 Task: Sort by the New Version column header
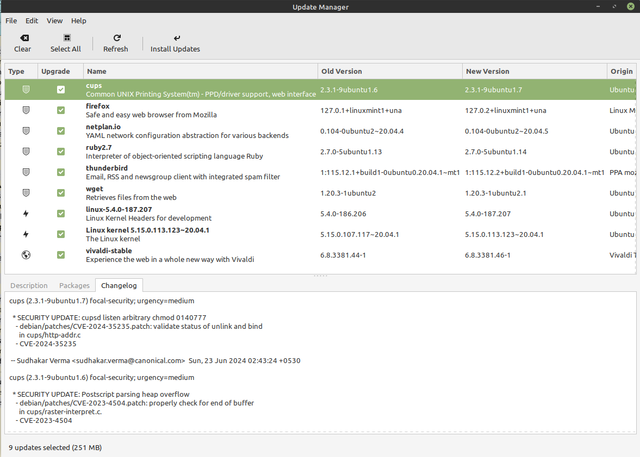[x=534, y=71]
